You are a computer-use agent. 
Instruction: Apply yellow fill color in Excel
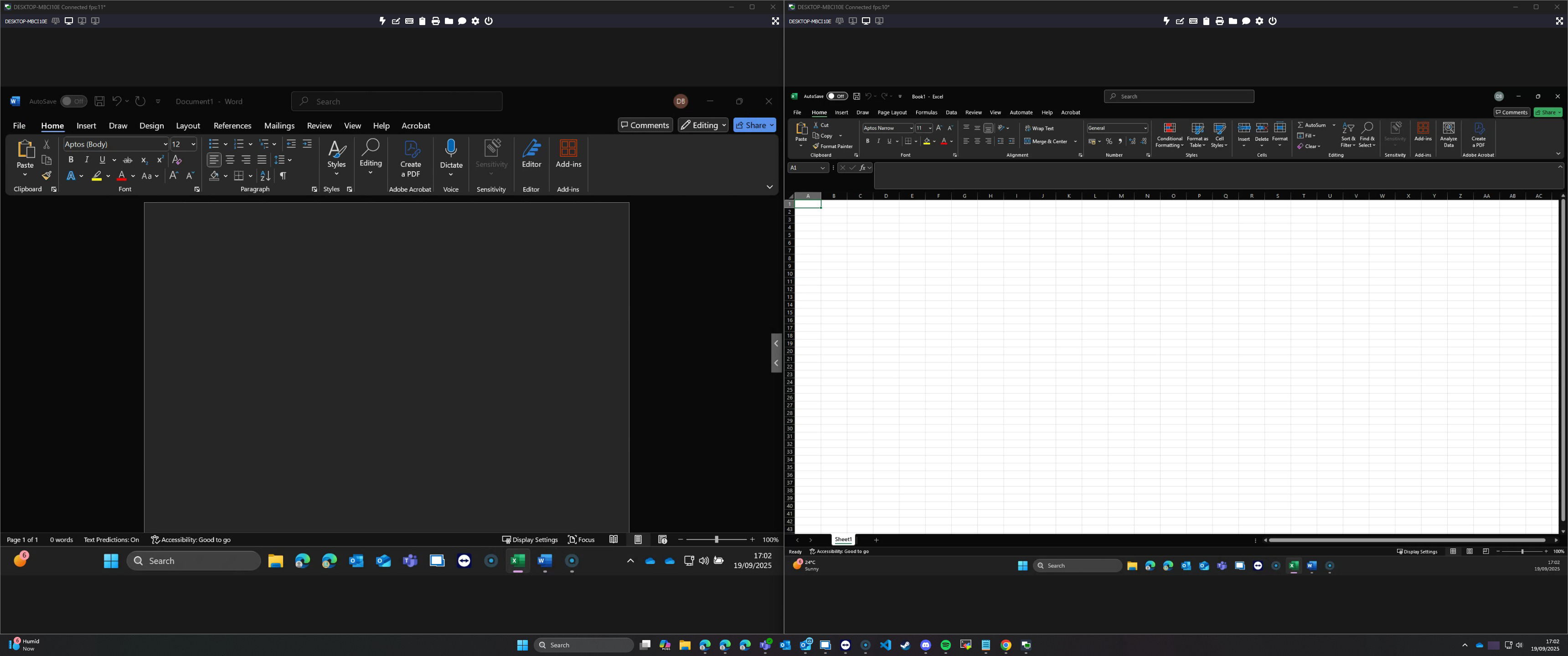tap(926, 141)
